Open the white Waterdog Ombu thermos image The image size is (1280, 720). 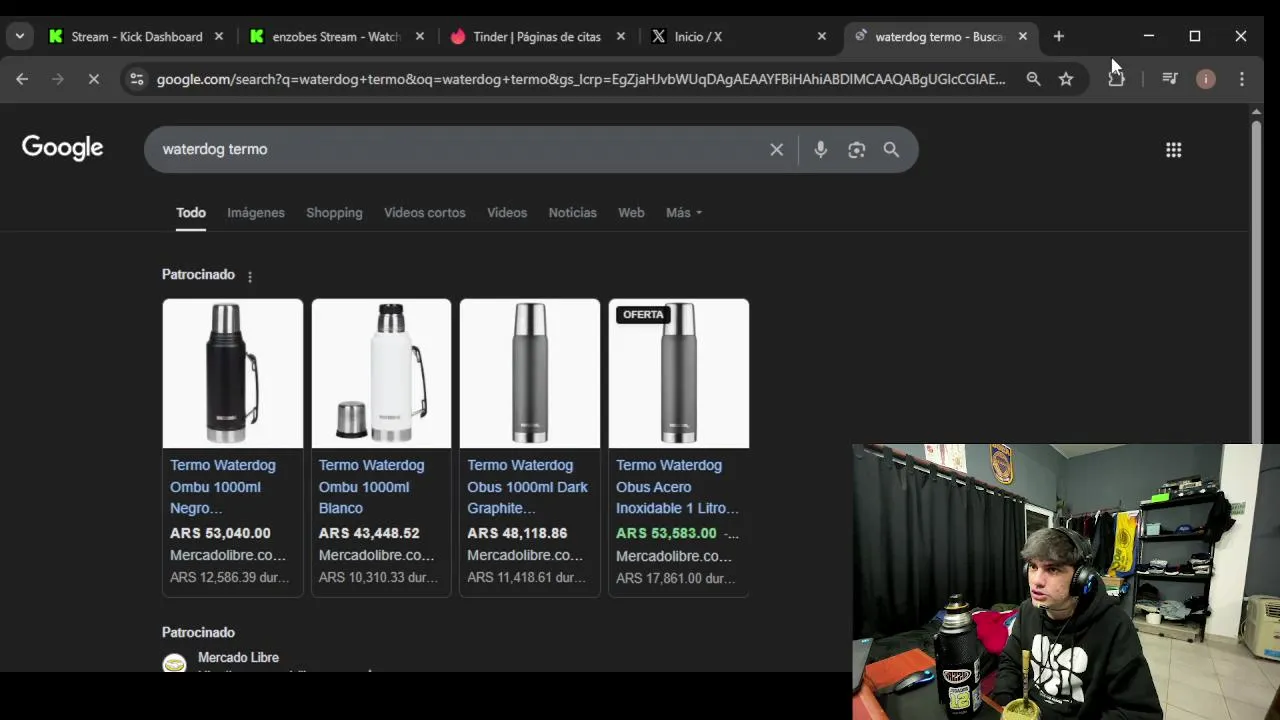(381, 373)
